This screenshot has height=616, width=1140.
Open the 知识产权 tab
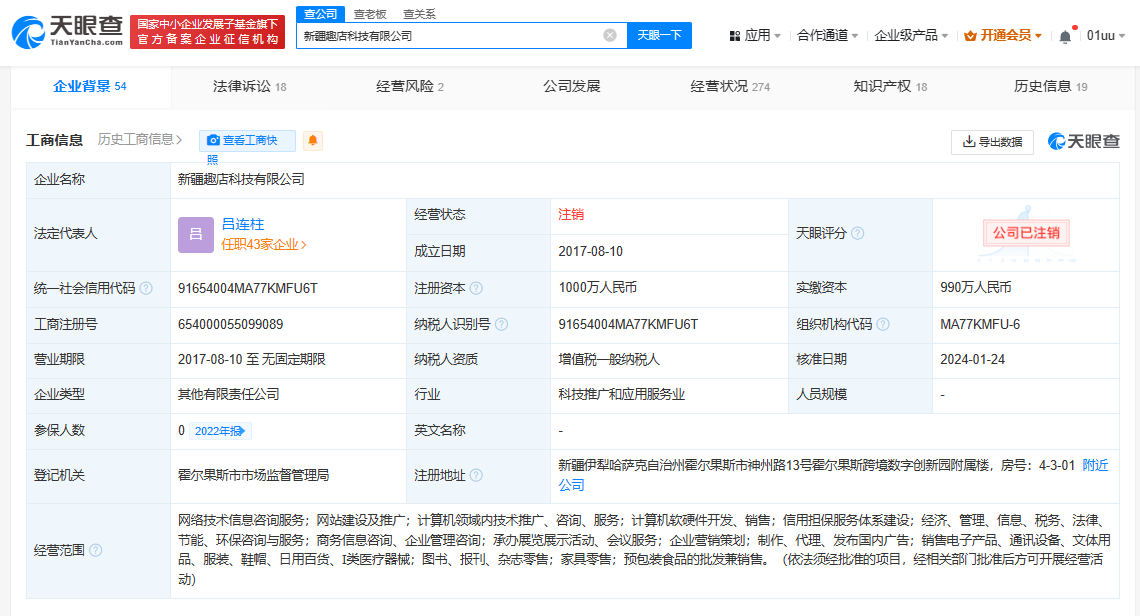pyautogui.click(x=889, y=87)
